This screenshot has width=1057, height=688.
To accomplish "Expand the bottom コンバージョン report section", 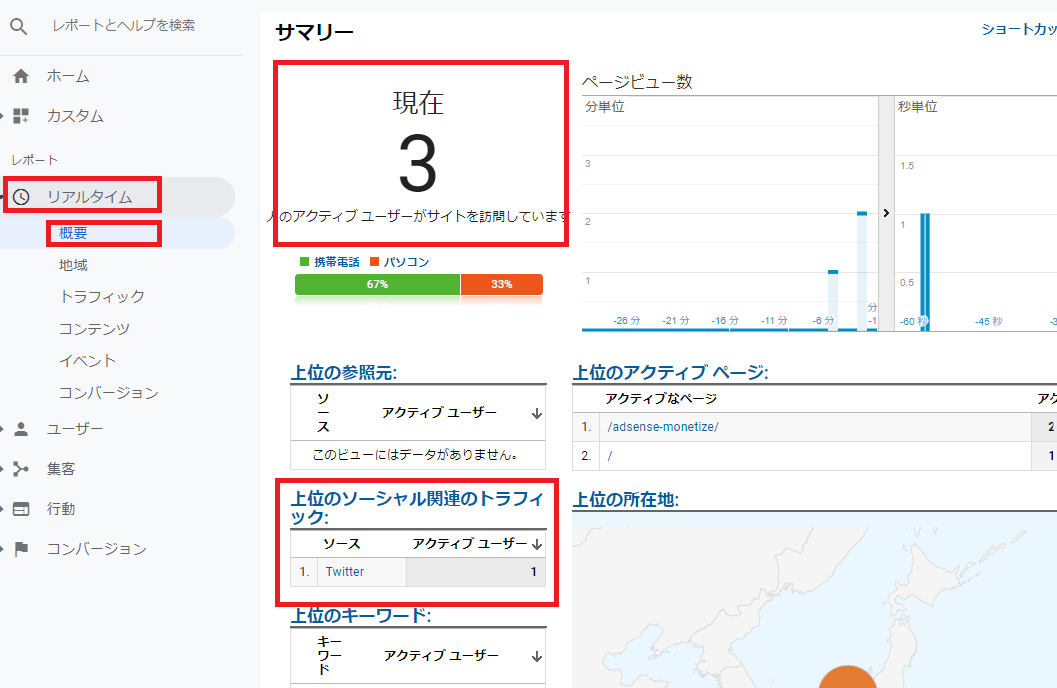I will click(x=2, y=549).
